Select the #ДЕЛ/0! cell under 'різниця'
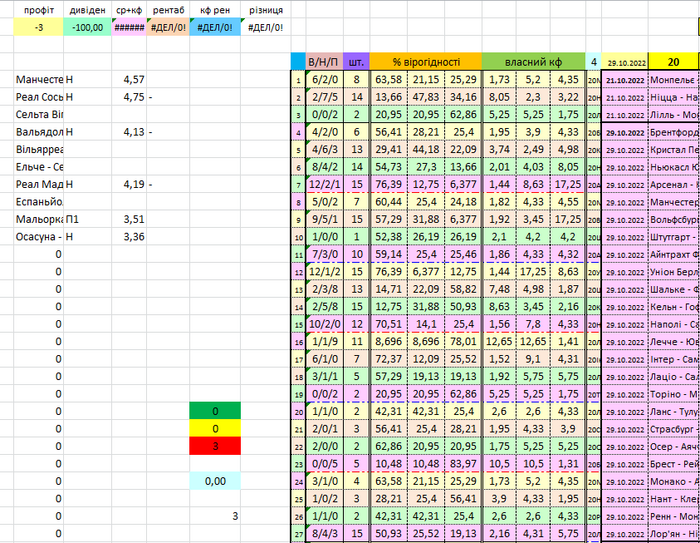 click(x=266, y=27)
